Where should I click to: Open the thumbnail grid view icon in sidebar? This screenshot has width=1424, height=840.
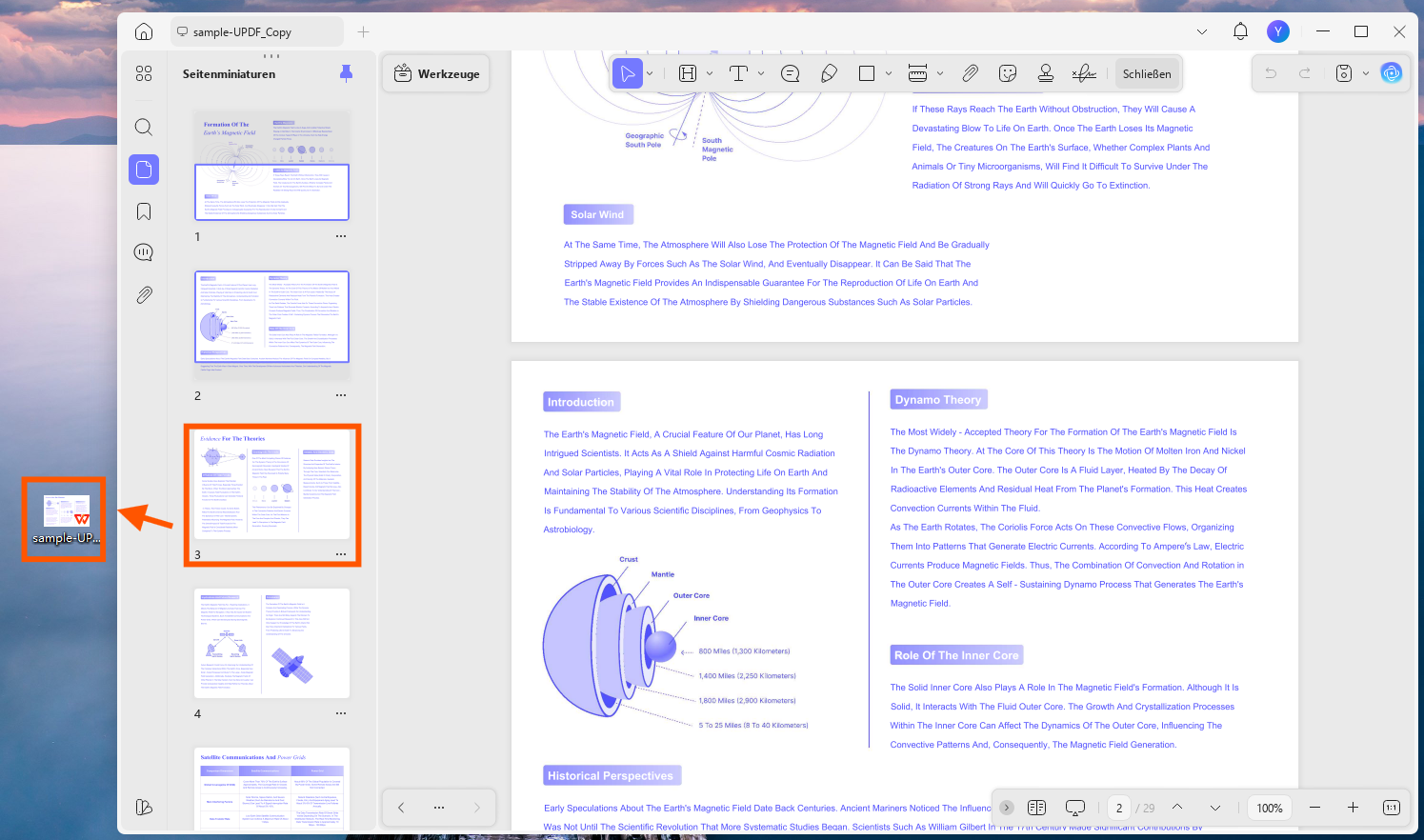click(x=144, y=73)
